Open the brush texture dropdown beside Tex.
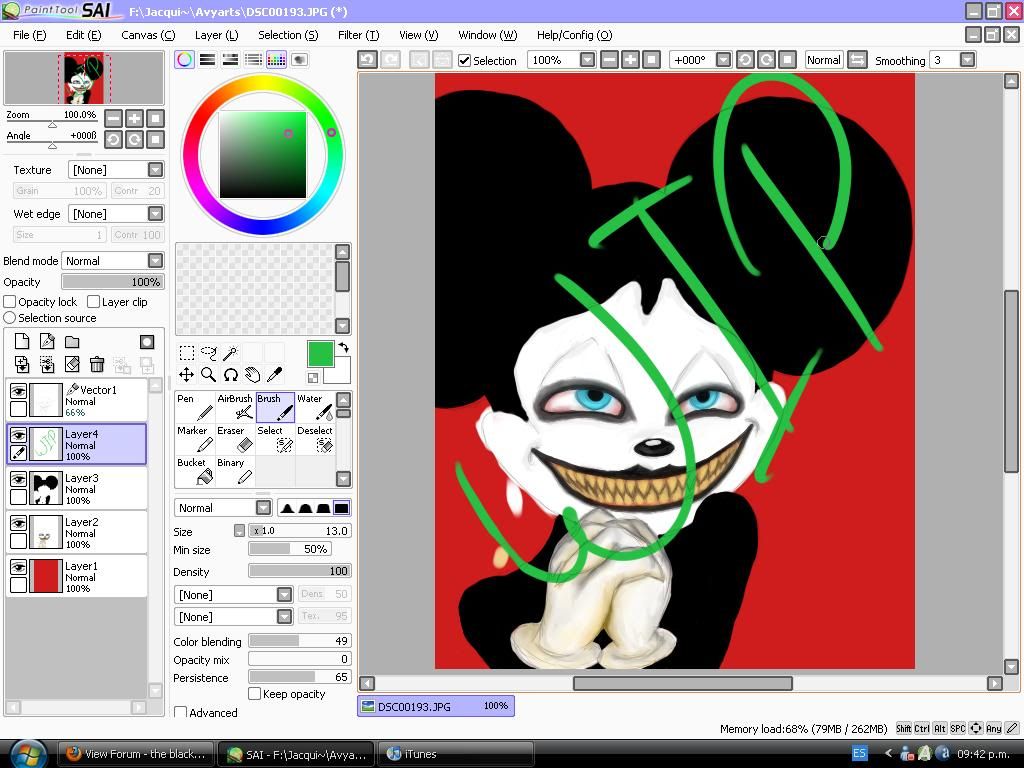 pos(284,616)
